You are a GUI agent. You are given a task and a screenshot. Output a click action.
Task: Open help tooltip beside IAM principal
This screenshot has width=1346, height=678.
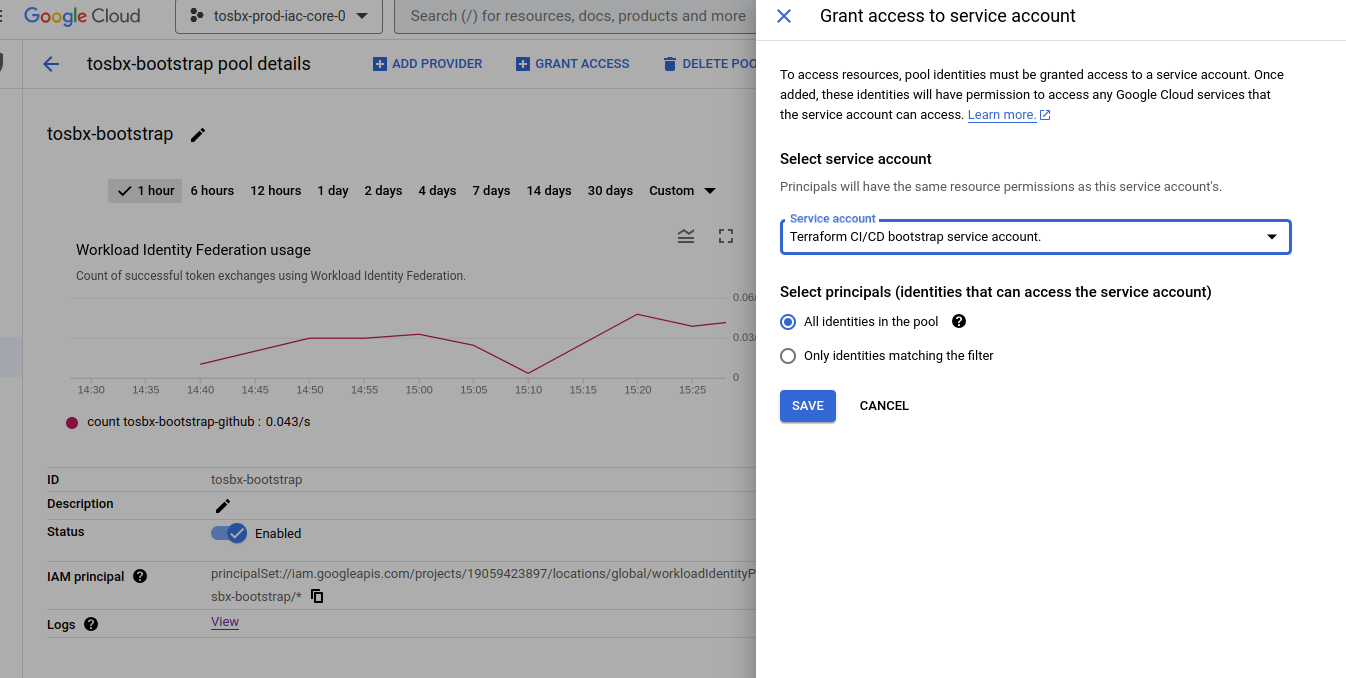pyautogui.click(x=140, y=576)
